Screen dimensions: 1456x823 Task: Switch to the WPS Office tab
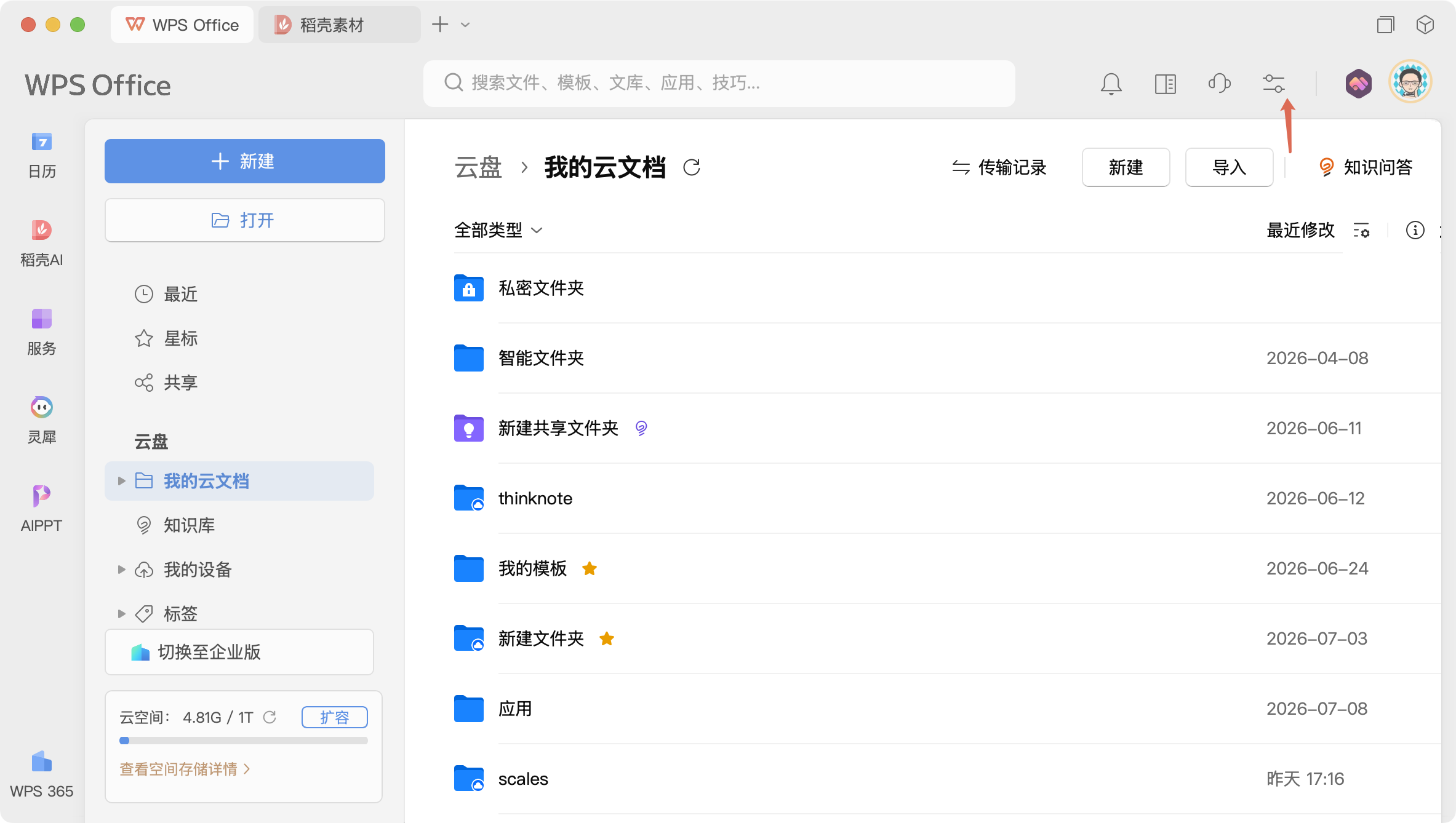[x=182, y=25]
